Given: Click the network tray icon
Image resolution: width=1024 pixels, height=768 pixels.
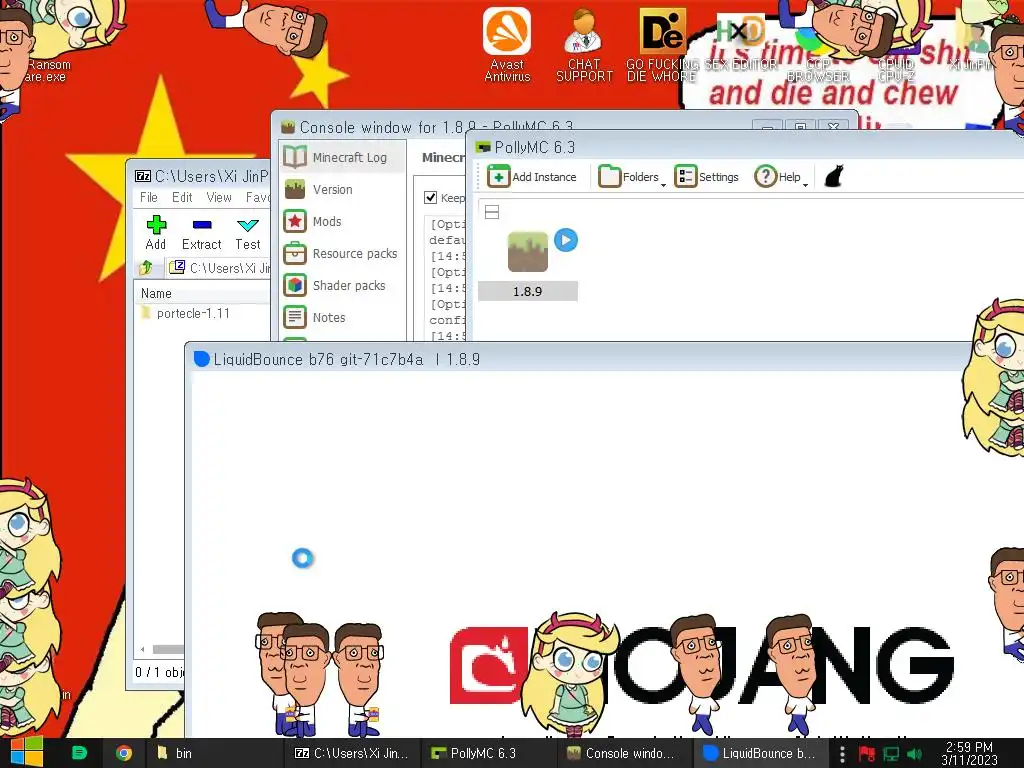Looking at the screenshot, I should (x=891, y=754).
